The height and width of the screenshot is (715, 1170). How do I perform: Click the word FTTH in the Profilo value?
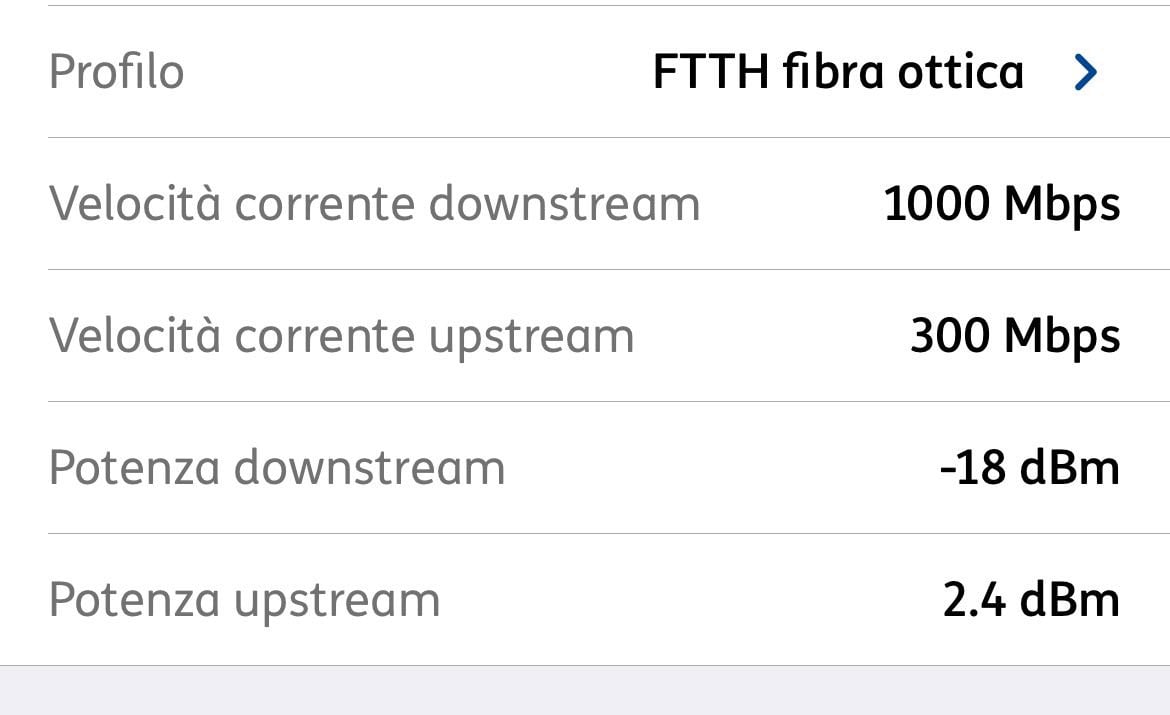[711, 72]
